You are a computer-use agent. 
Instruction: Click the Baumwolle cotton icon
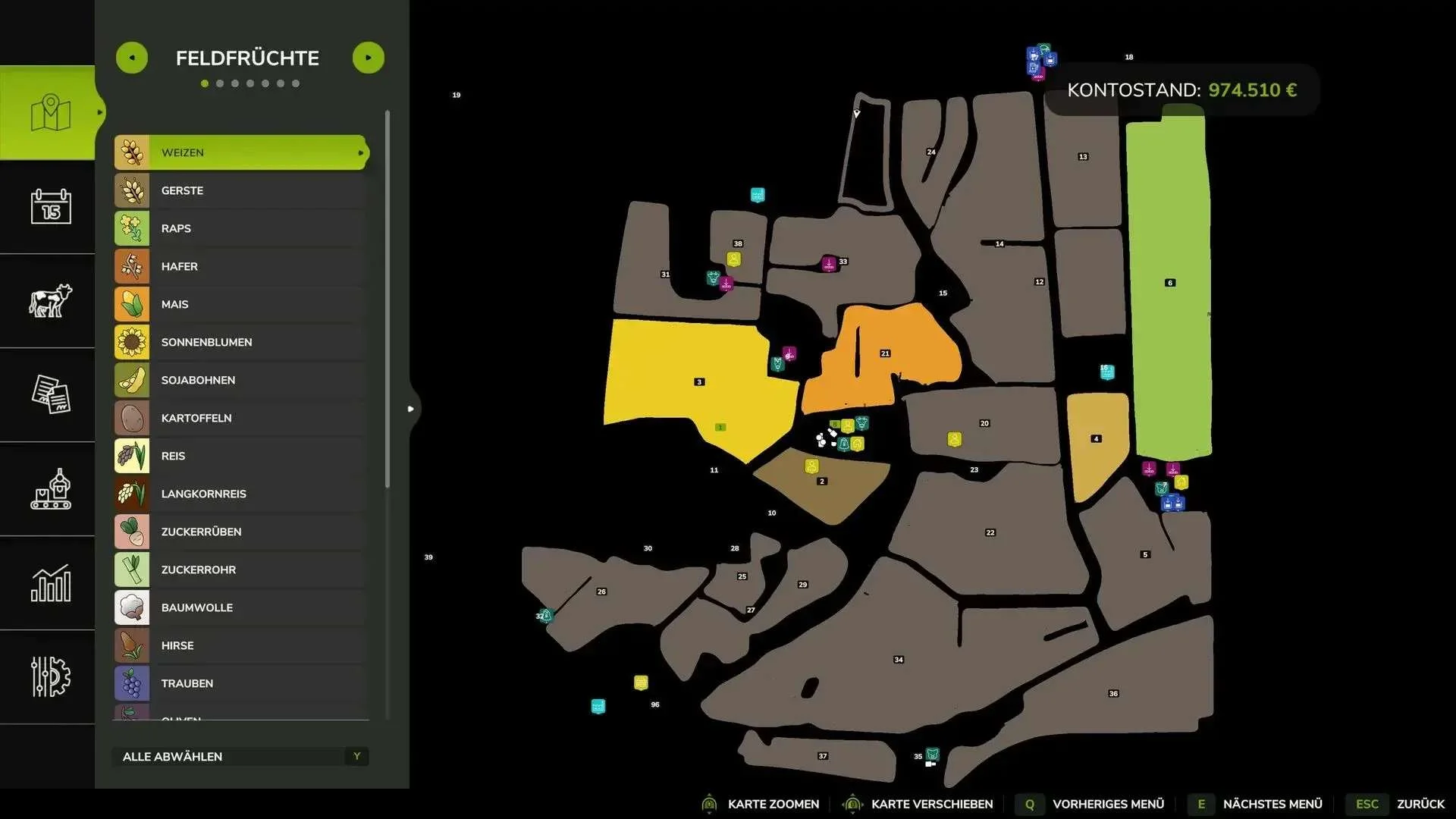click(132, 607)
